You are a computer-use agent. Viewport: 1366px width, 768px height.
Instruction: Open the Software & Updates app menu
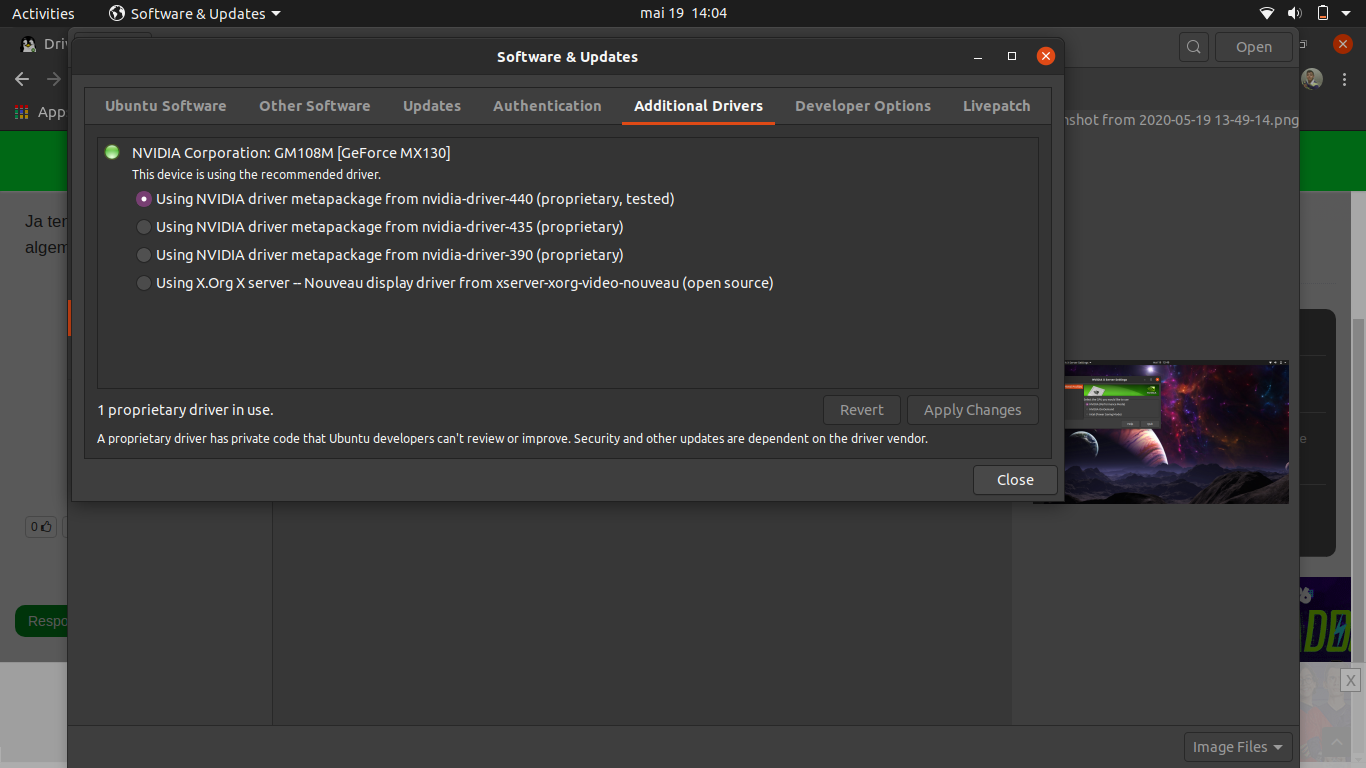(x=195, y=13)
